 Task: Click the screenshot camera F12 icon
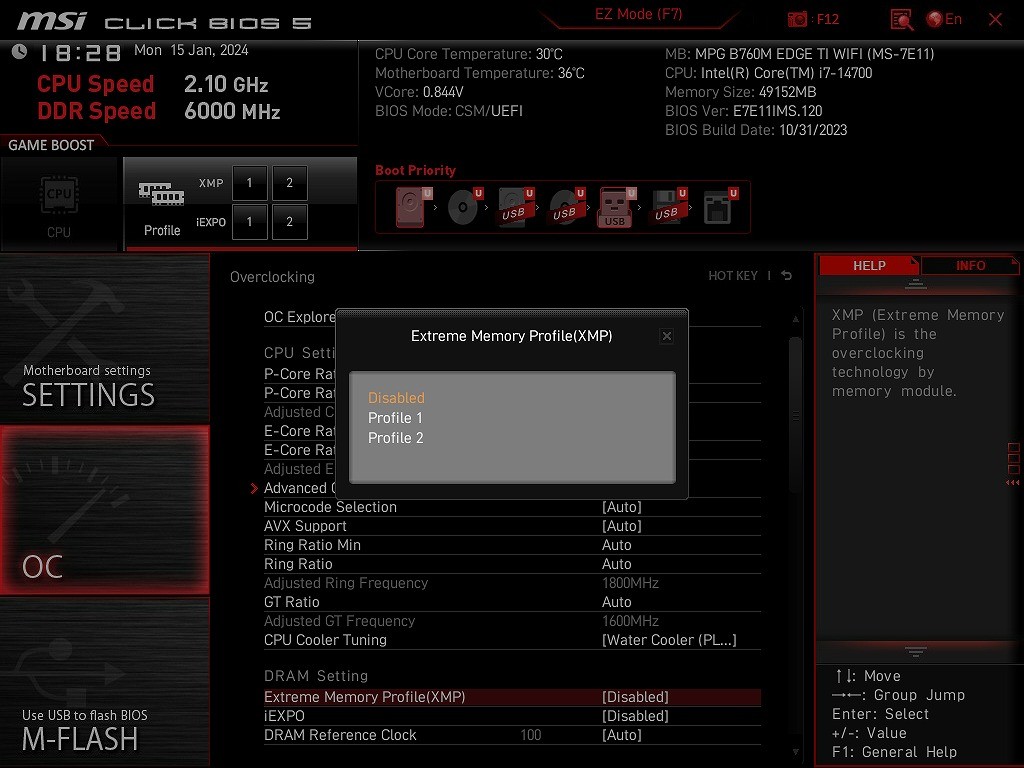click(798, 19)
